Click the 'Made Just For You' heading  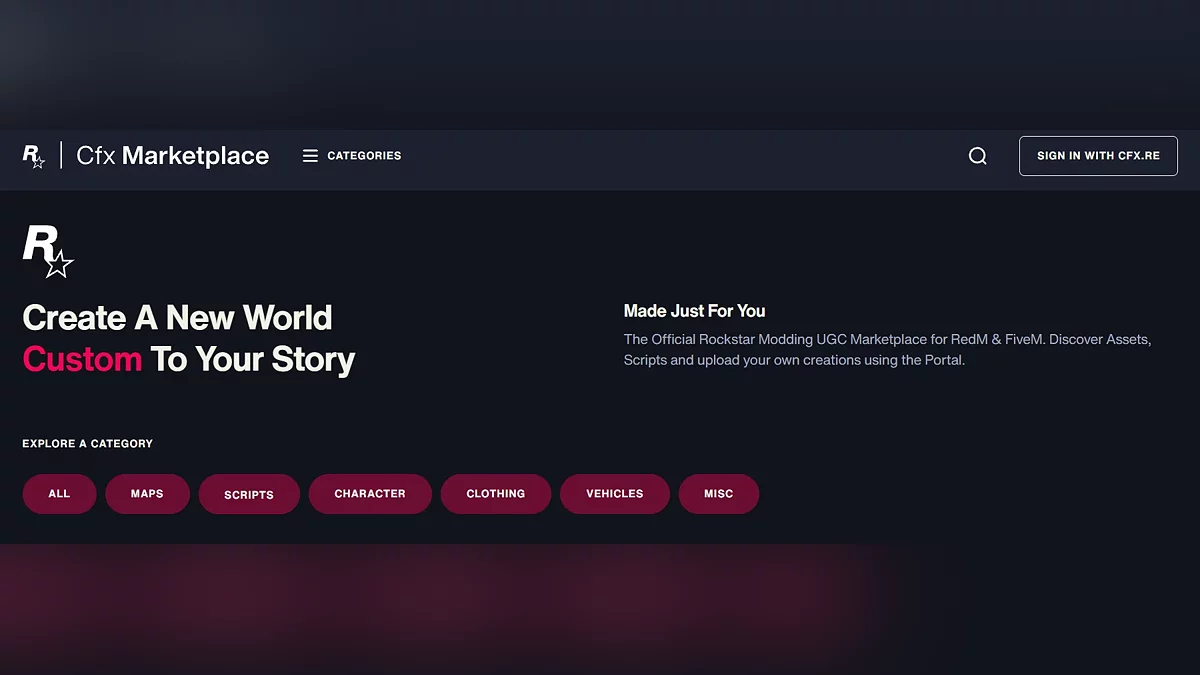[x=695, y=311]
